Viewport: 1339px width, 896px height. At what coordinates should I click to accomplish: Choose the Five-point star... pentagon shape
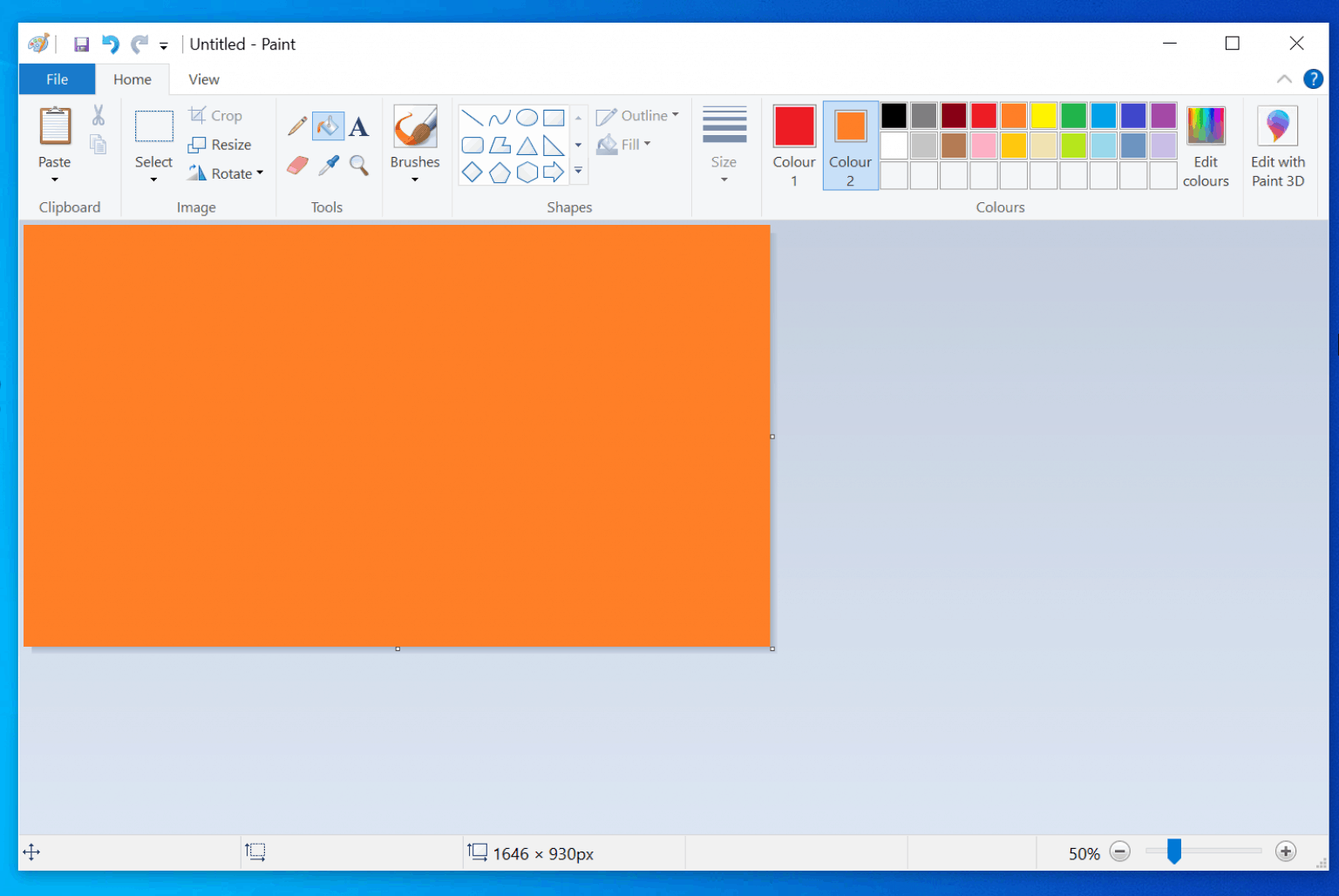(500, 172)
